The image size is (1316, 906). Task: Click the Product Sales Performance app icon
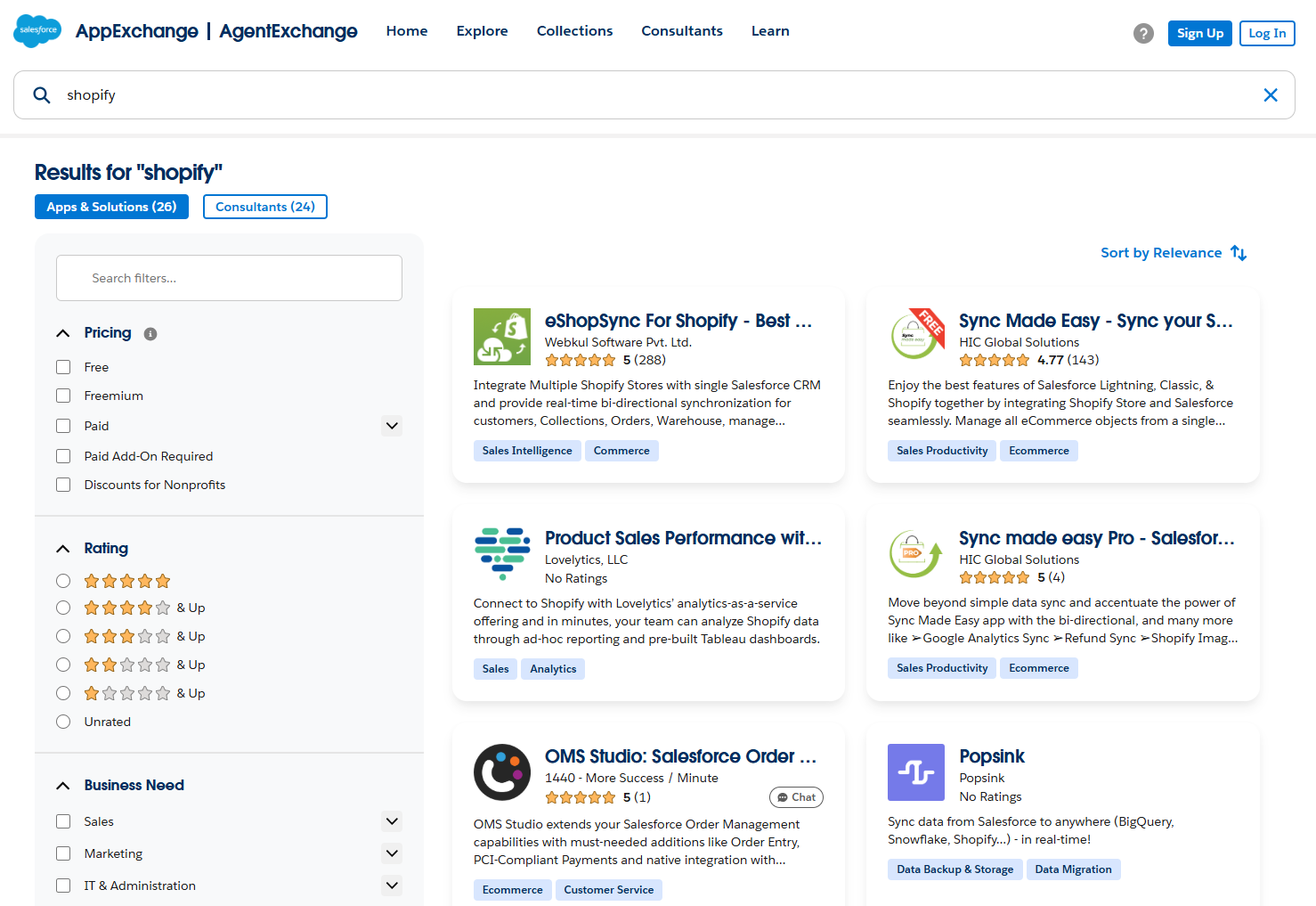pos(501,553)
